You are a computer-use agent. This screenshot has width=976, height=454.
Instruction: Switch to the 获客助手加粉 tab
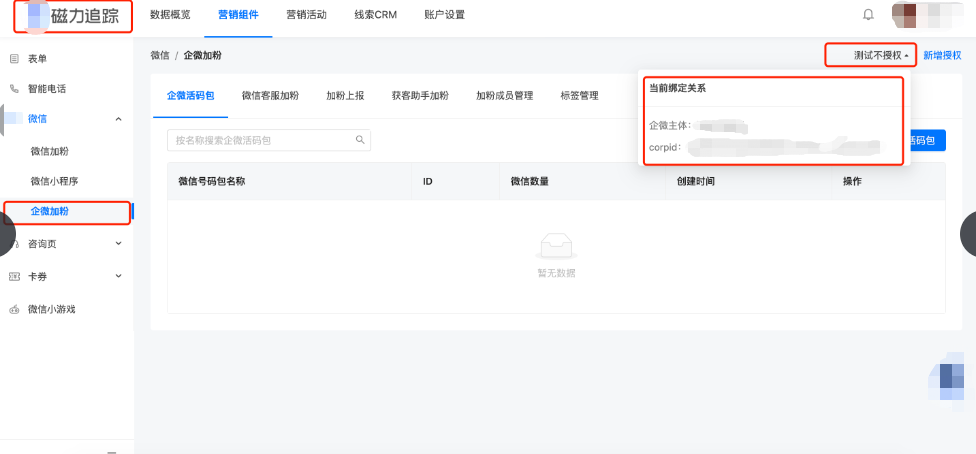pyautogui.click(x=420, y=96)
